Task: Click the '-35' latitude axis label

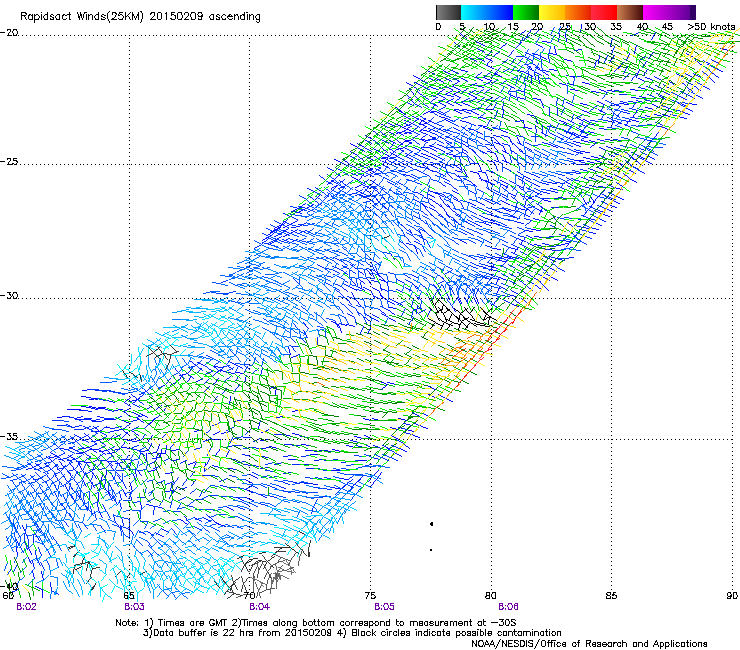Action: coord(9,437)
